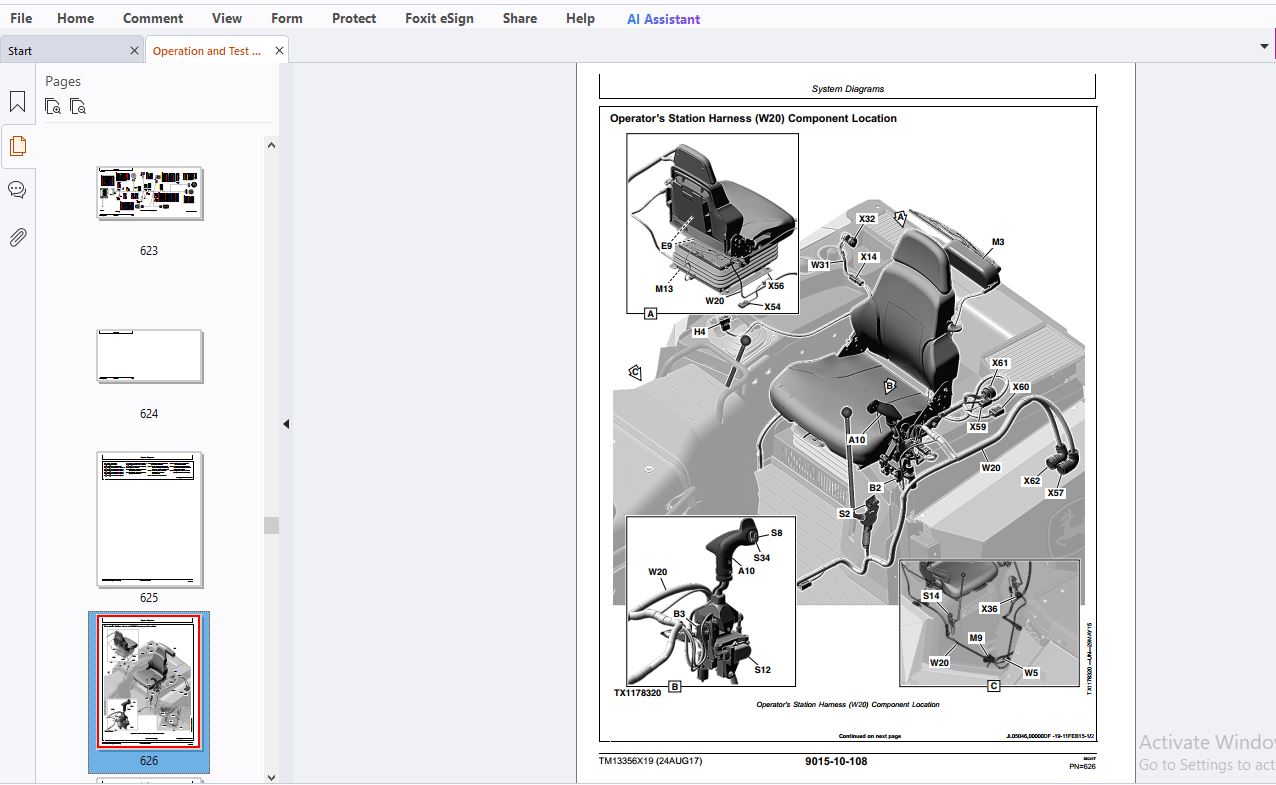Collapse the navigation panel with the arrow
1276x785 pixels.
(x=286, y=424)
